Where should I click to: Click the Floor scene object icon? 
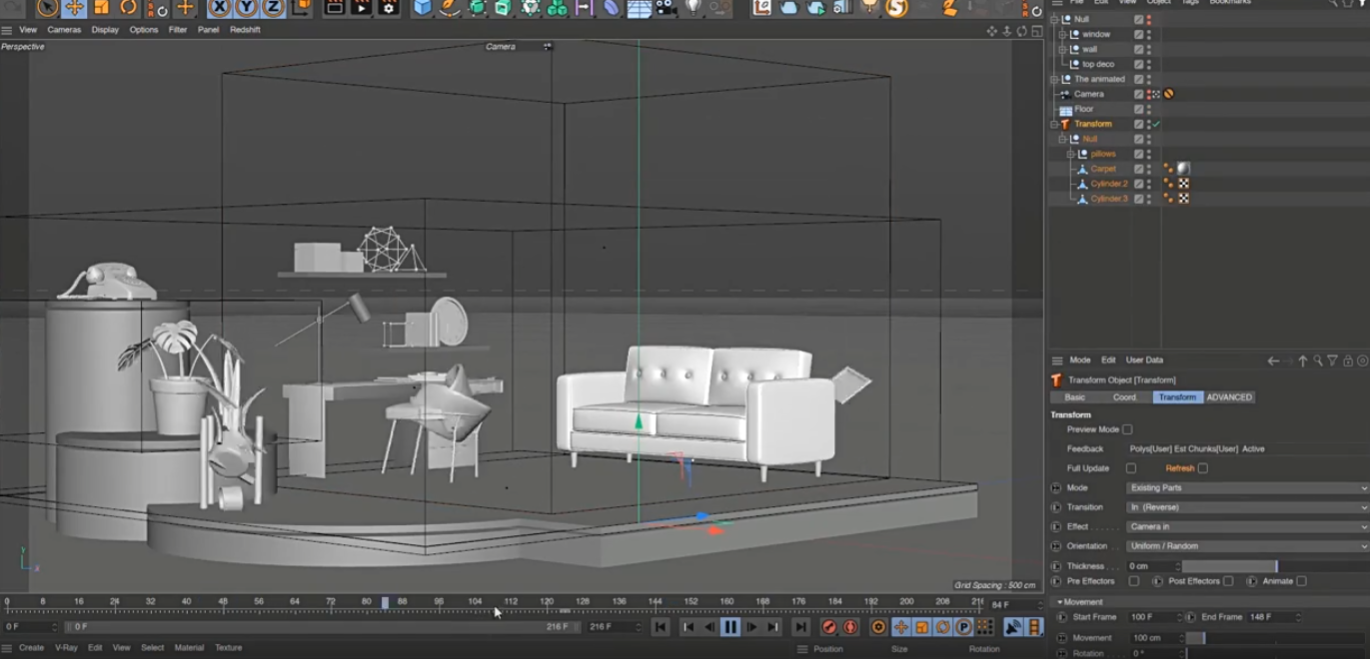(639, 8)
